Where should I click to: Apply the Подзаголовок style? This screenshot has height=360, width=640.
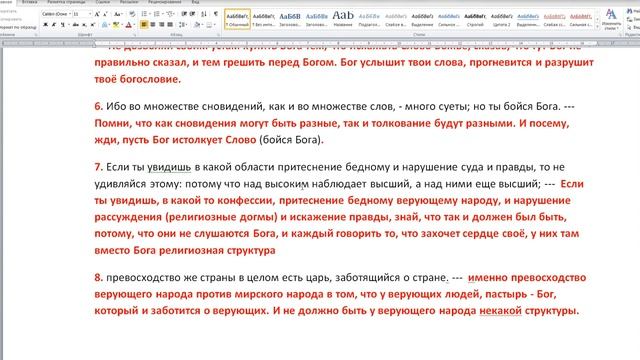pyautogui.click(x=369, y=20)
